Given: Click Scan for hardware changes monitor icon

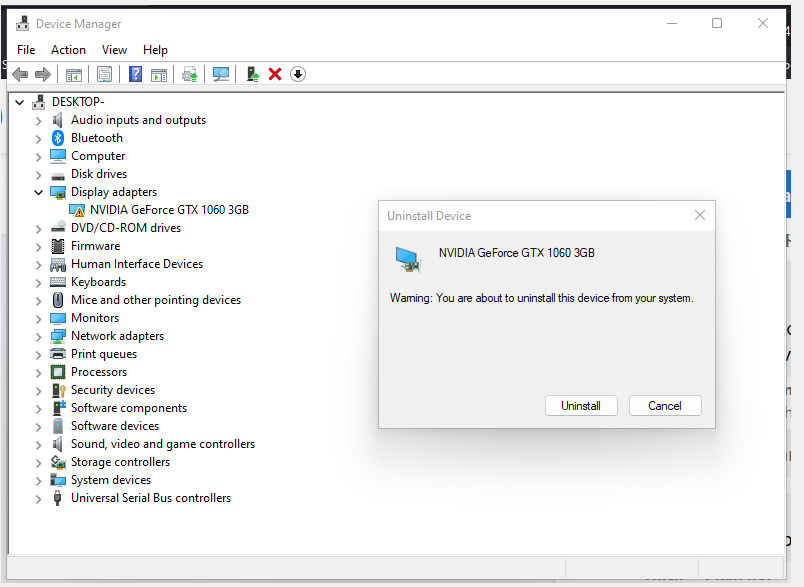Looking at the screenshot, I should (221, 74).
